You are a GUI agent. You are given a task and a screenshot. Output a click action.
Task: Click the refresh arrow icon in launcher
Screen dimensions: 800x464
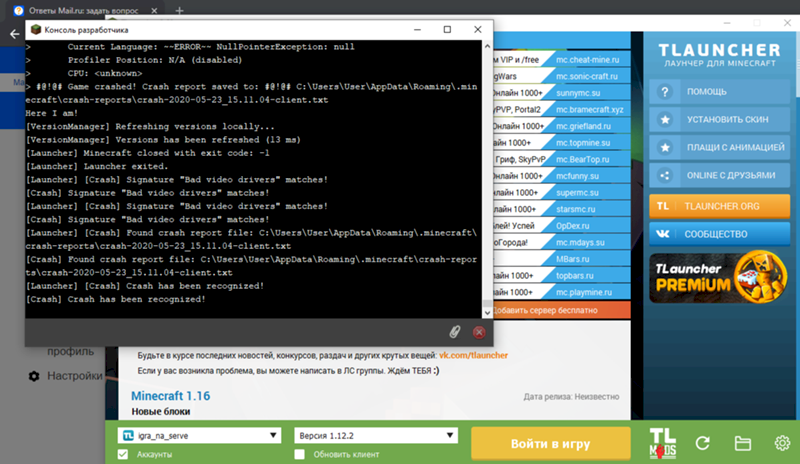pyautogui.click(x=703, y=443)
